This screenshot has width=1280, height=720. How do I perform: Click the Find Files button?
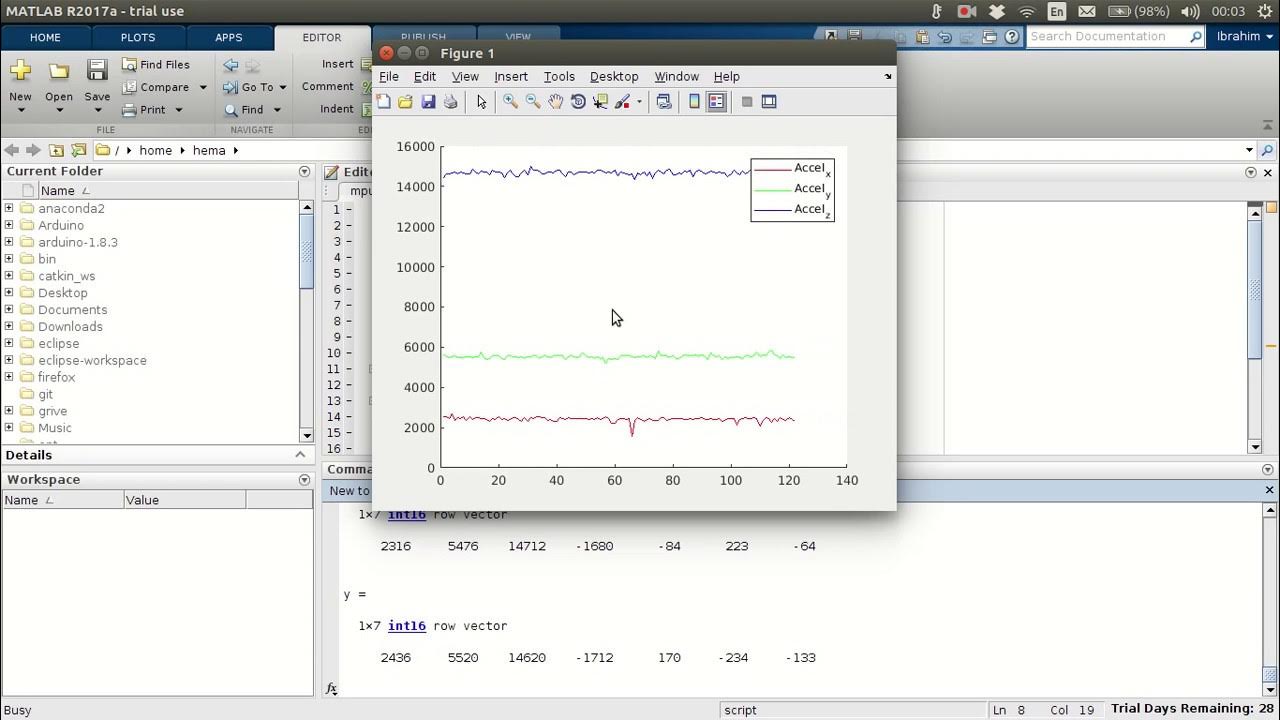(x=156, y=64)
